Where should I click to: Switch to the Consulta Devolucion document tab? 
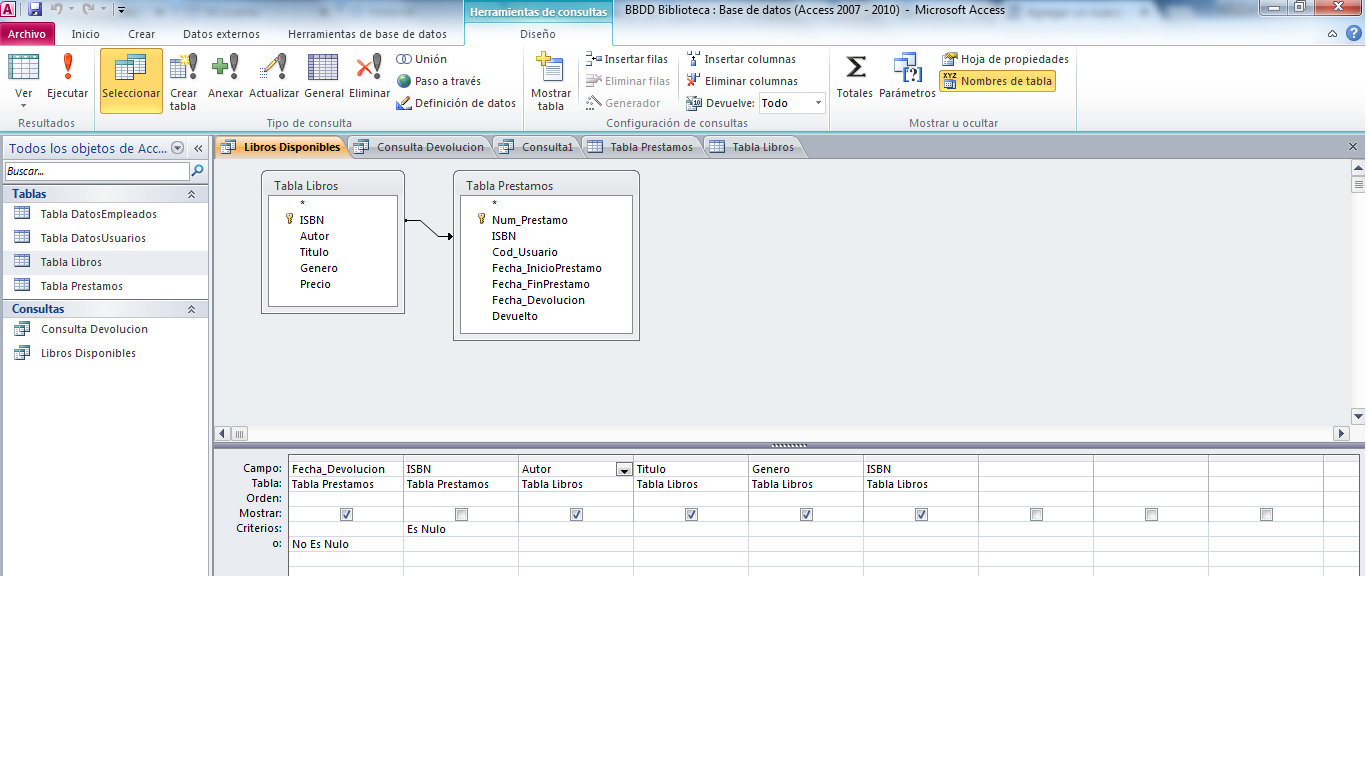pyautogui.click(x=420, y=147)
